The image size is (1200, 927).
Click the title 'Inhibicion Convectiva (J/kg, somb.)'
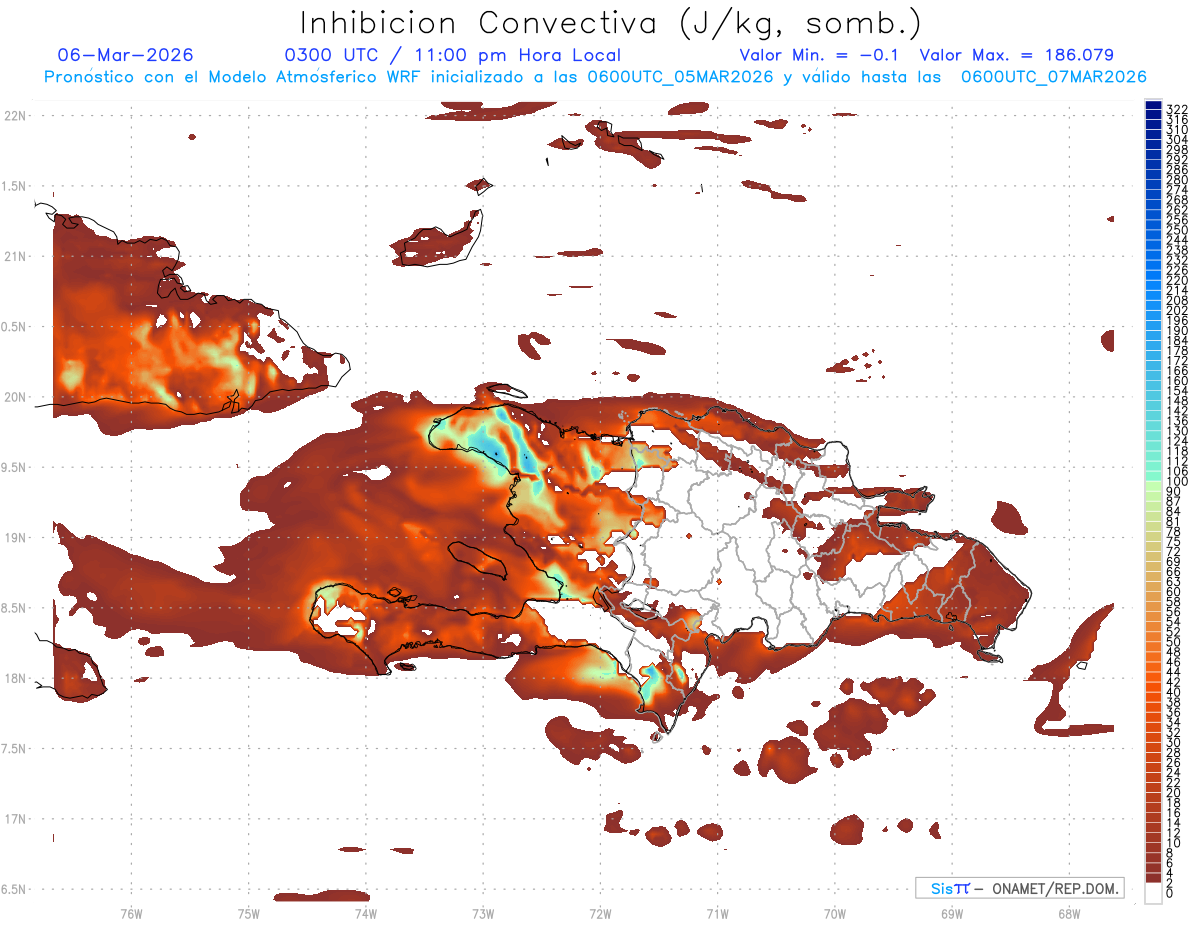pos(611,23)
